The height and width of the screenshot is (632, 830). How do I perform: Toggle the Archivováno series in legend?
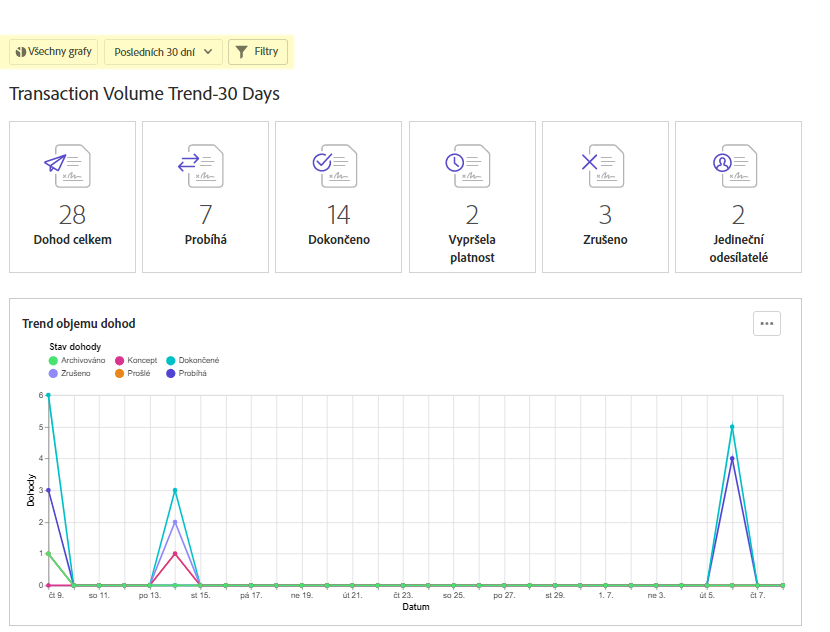click(x=77, y=360)
